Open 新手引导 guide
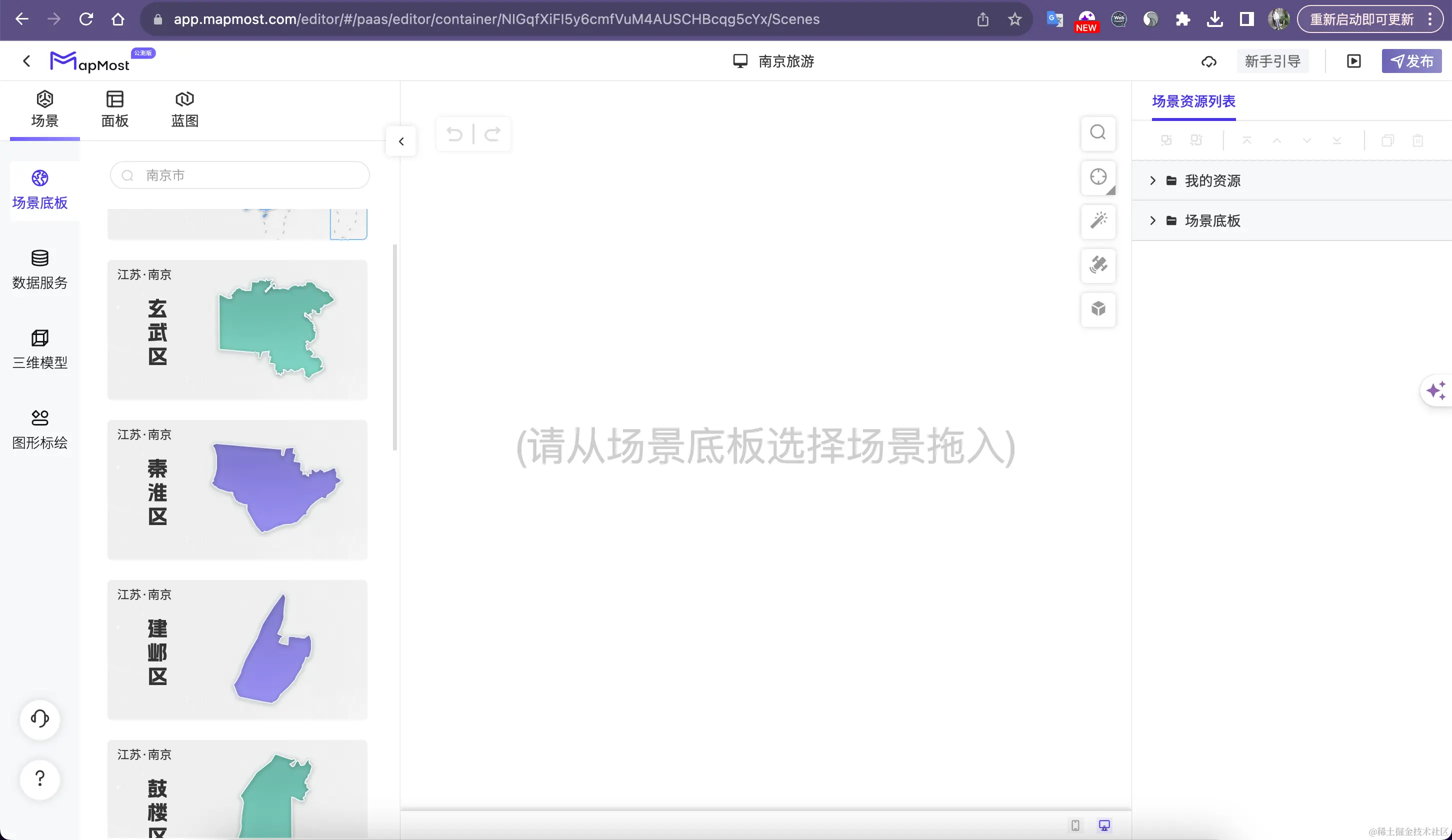The height and width of the screenshot is (840, 1452). pos(1272,61)
